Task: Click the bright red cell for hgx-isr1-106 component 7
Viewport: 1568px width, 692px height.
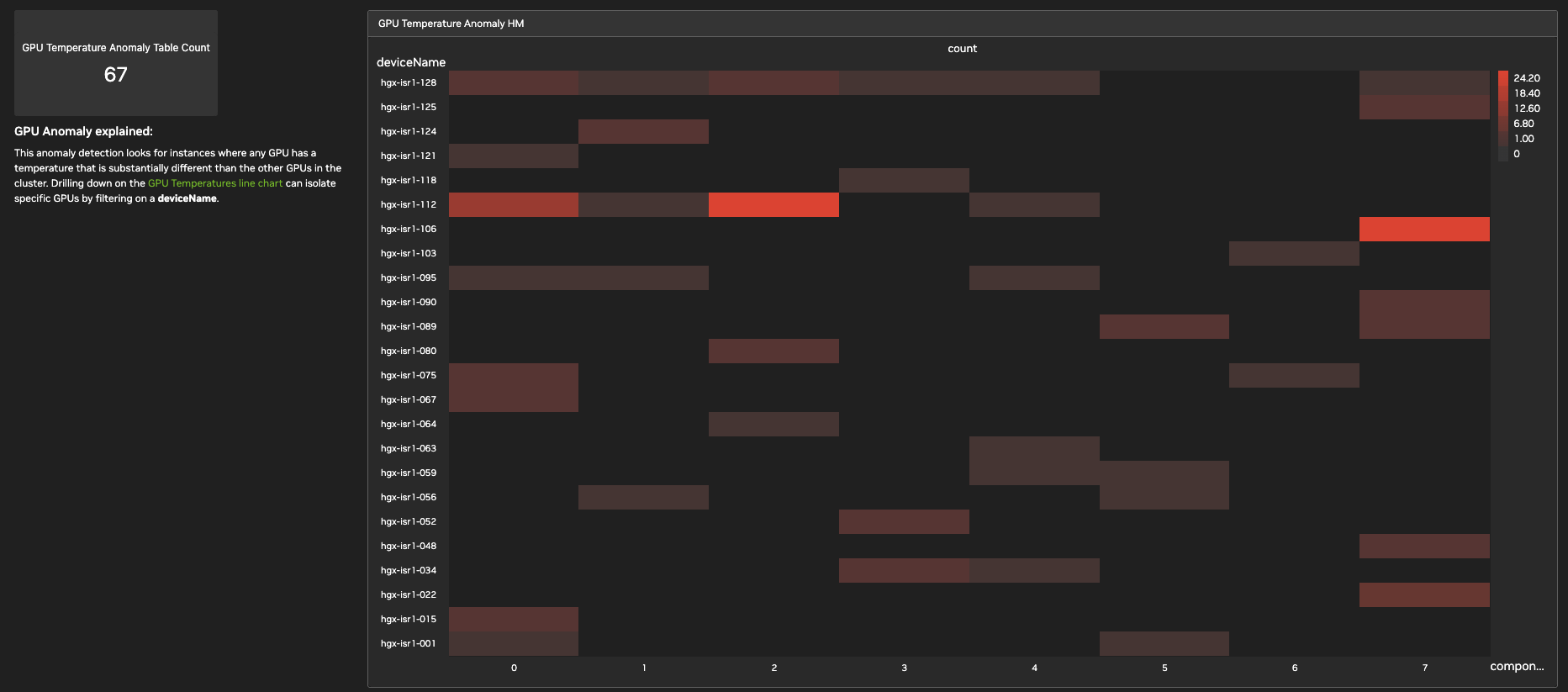Action: (1424, 229)
